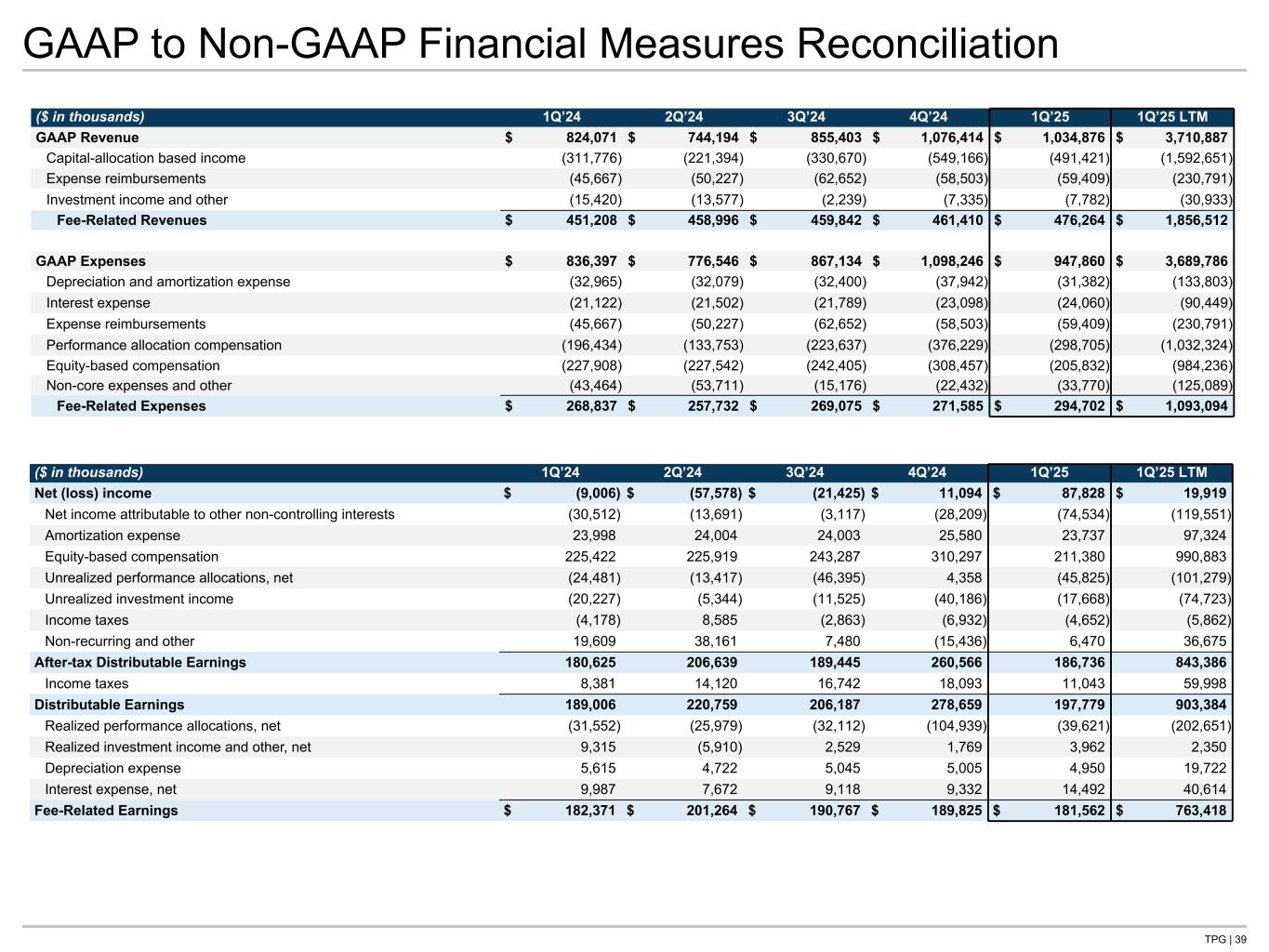Click Realized investment income and other, net

coord(178,747)
